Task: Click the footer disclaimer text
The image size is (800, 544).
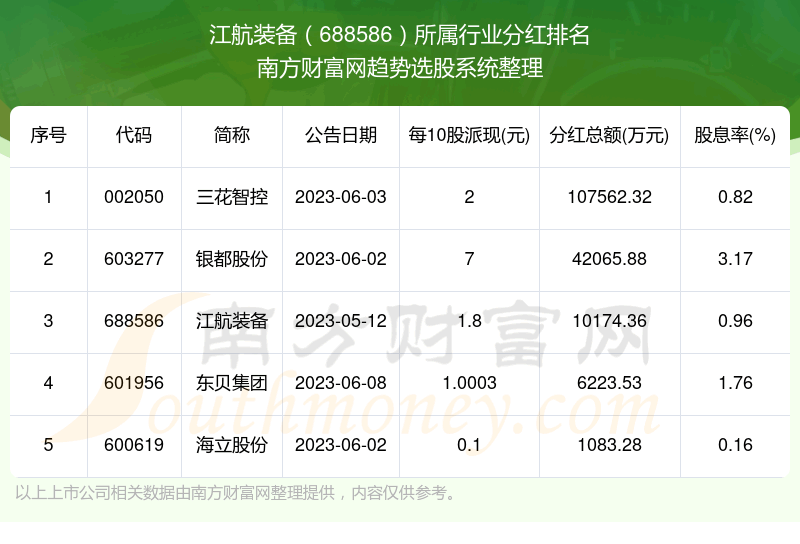Action: point(237,492)
